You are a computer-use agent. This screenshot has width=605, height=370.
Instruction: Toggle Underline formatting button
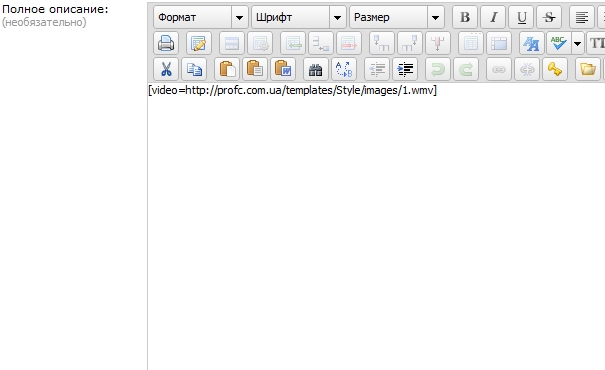pyautogui.click(x=521, y=17)
